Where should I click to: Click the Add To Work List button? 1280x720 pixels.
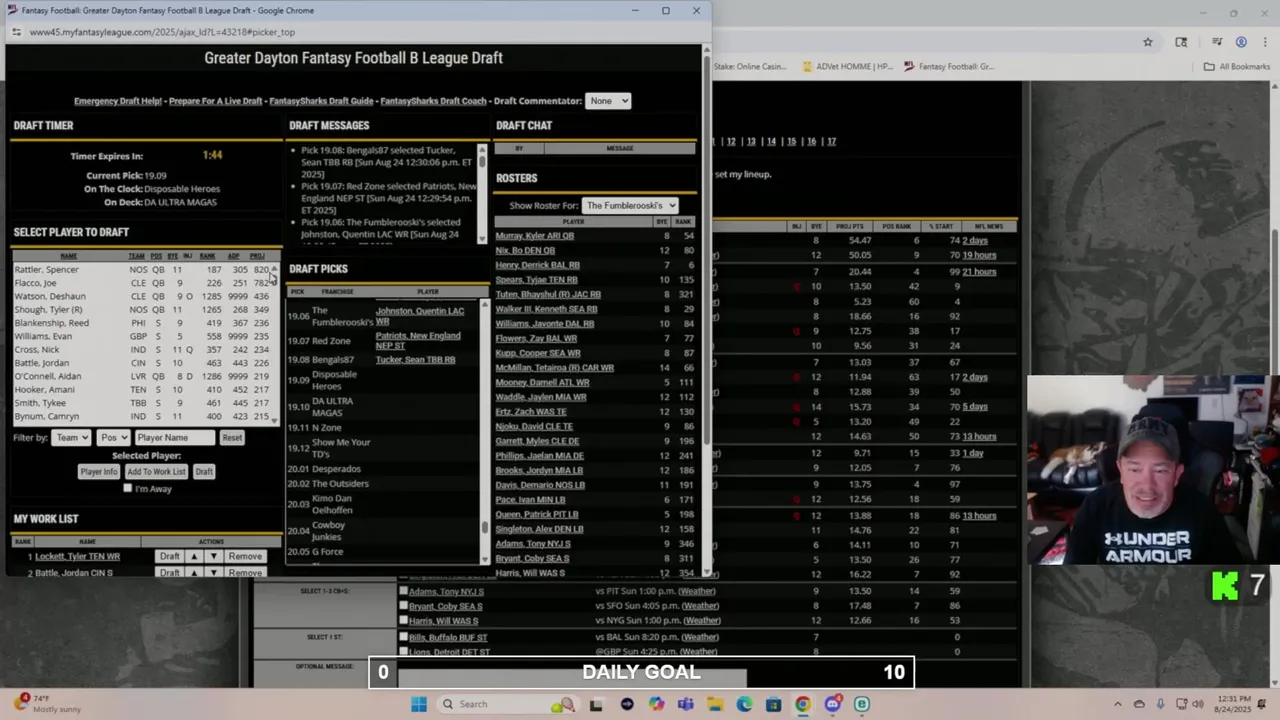pos(156,471)
